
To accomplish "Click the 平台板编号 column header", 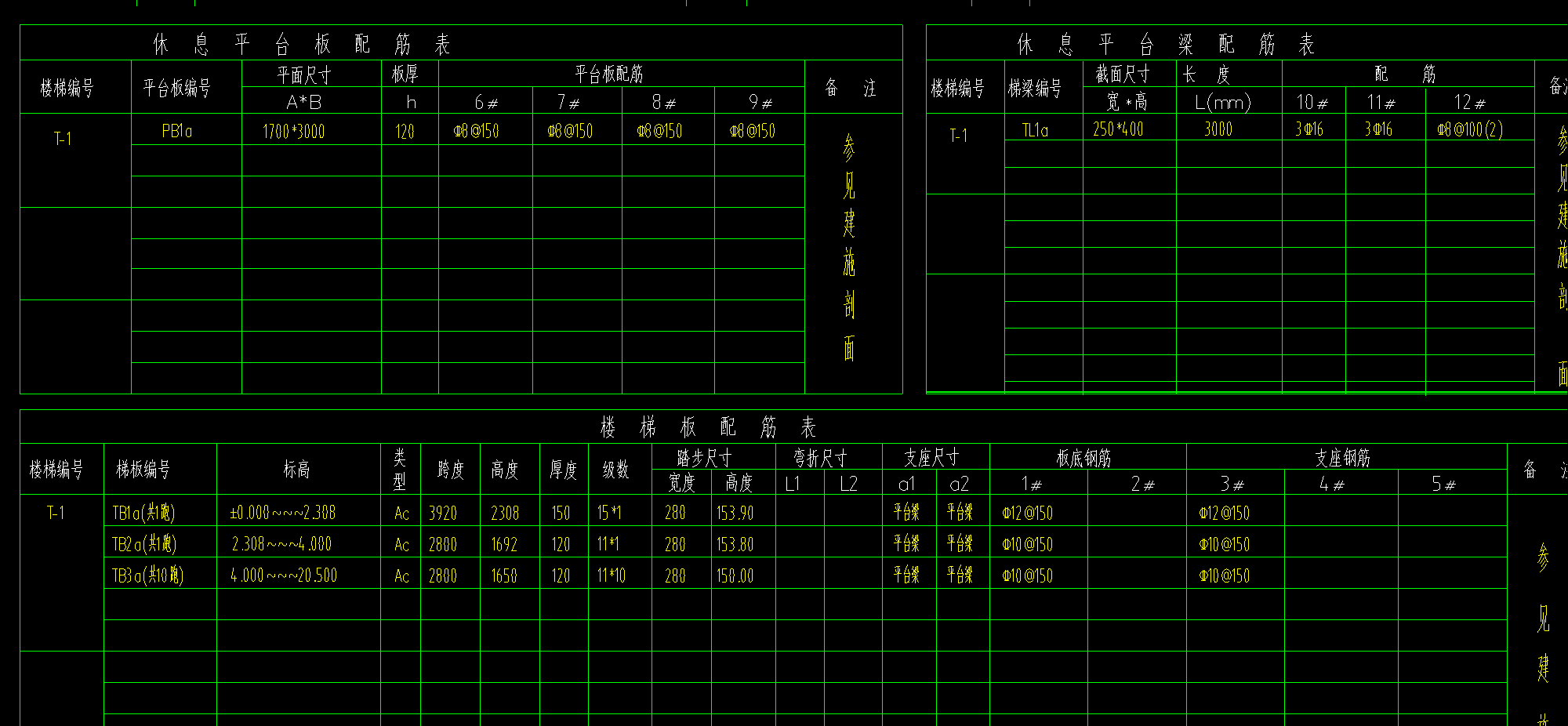I will (x=176, y=88).
